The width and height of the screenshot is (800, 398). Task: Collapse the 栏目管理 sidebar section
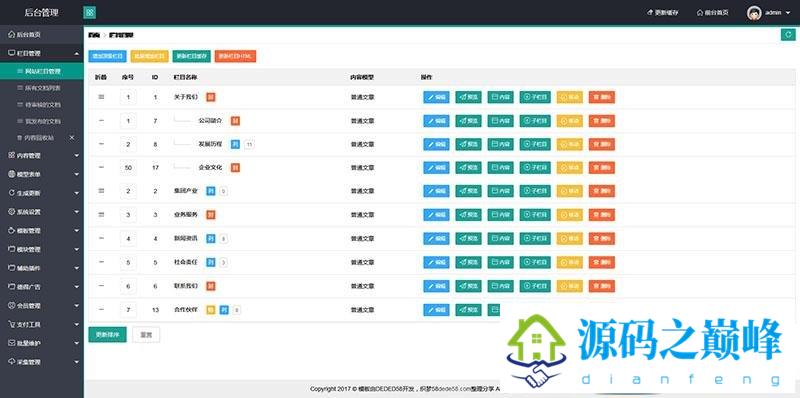pyautogui.click(x=42, y=53)
